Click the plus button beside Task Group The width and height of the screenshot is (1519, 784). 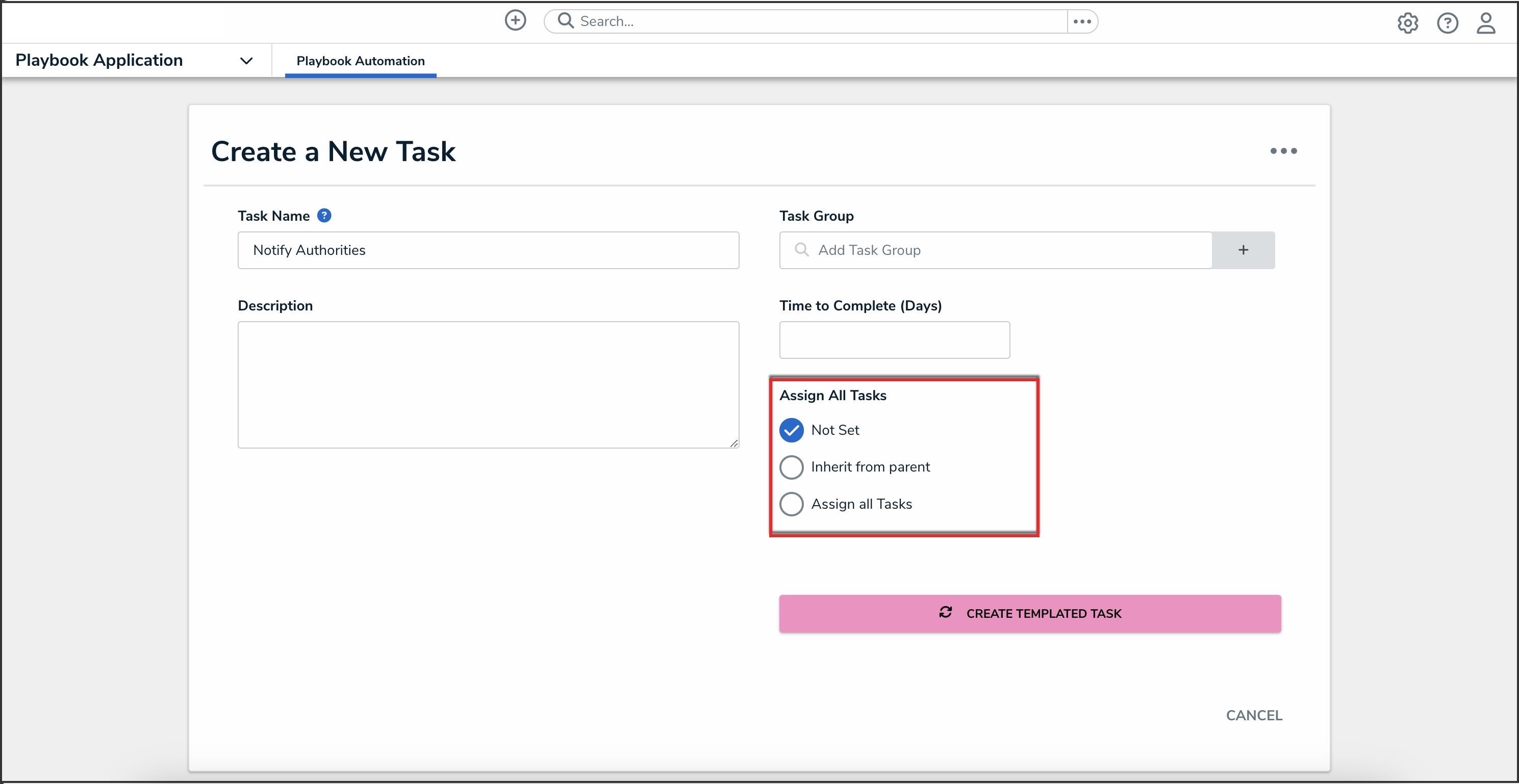point(1243,250)
